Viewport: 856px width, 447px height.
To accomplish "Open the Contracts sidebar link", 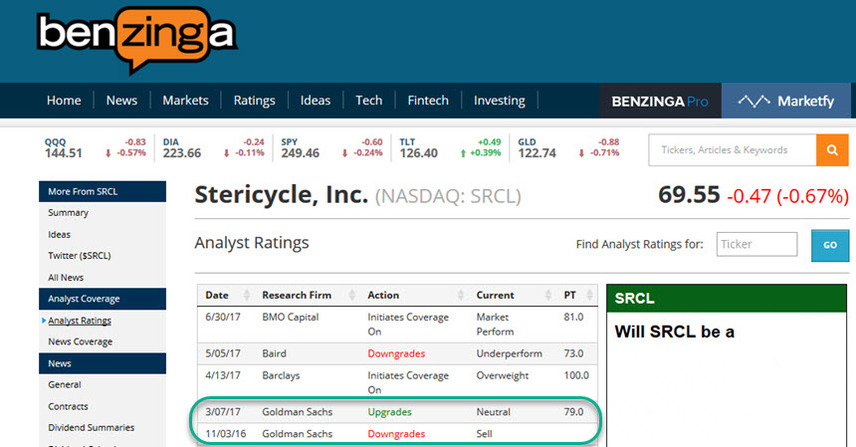I will [x=68, y=407].
